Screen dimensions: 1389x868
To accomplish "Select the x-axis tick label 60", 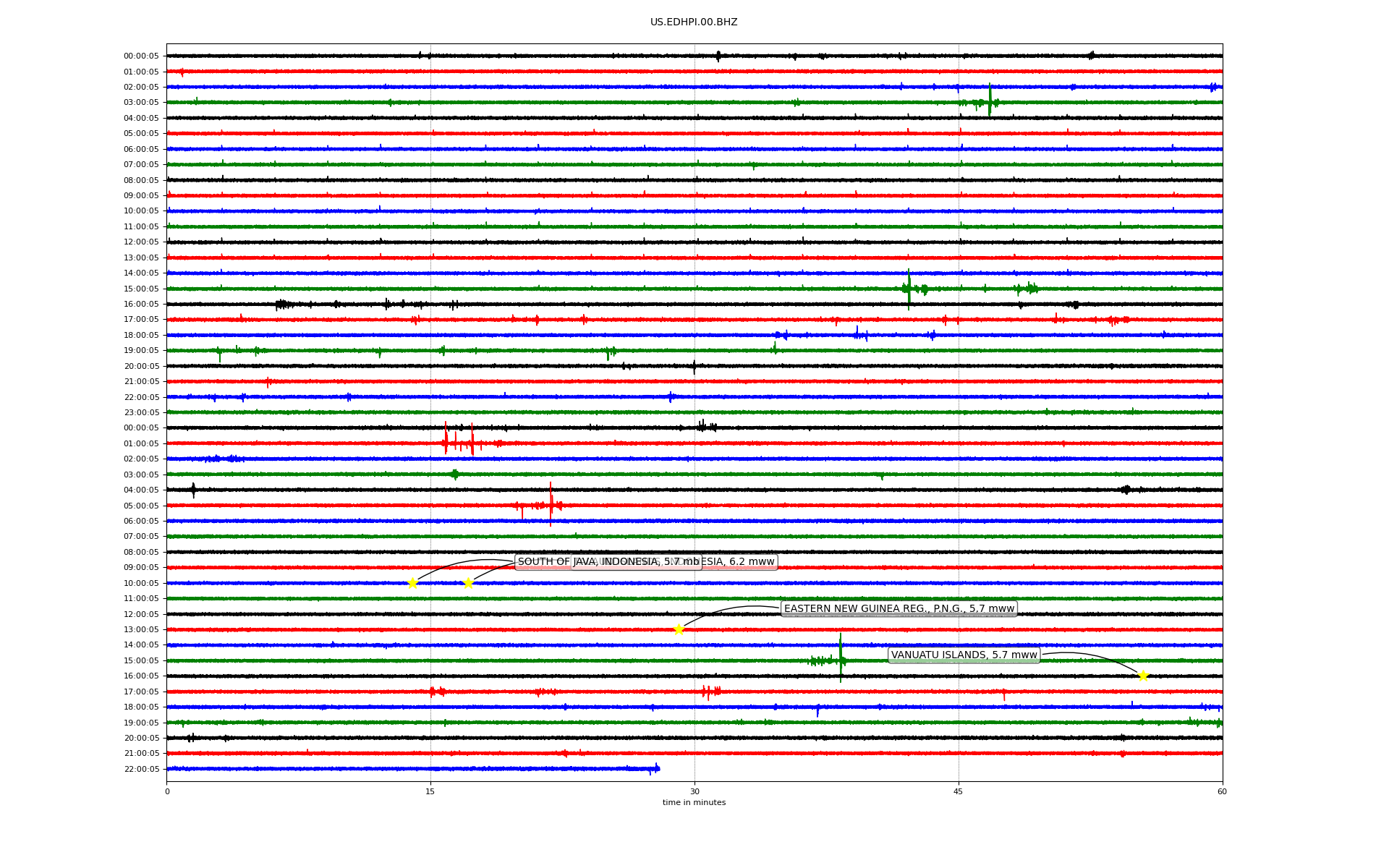I will coord(1222,791).
